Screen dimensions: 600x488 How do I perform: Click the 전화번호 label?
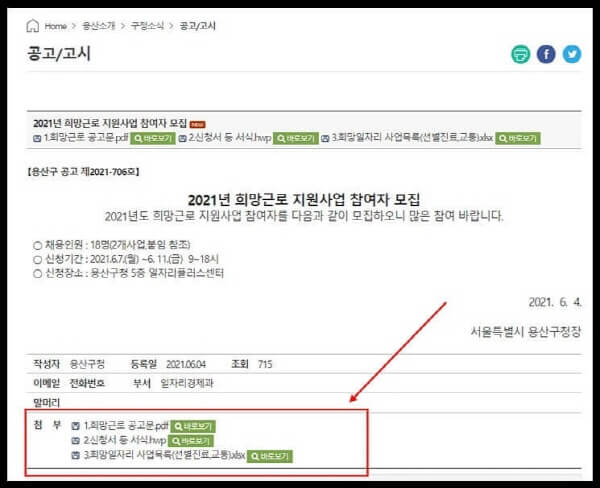(87, 383)
